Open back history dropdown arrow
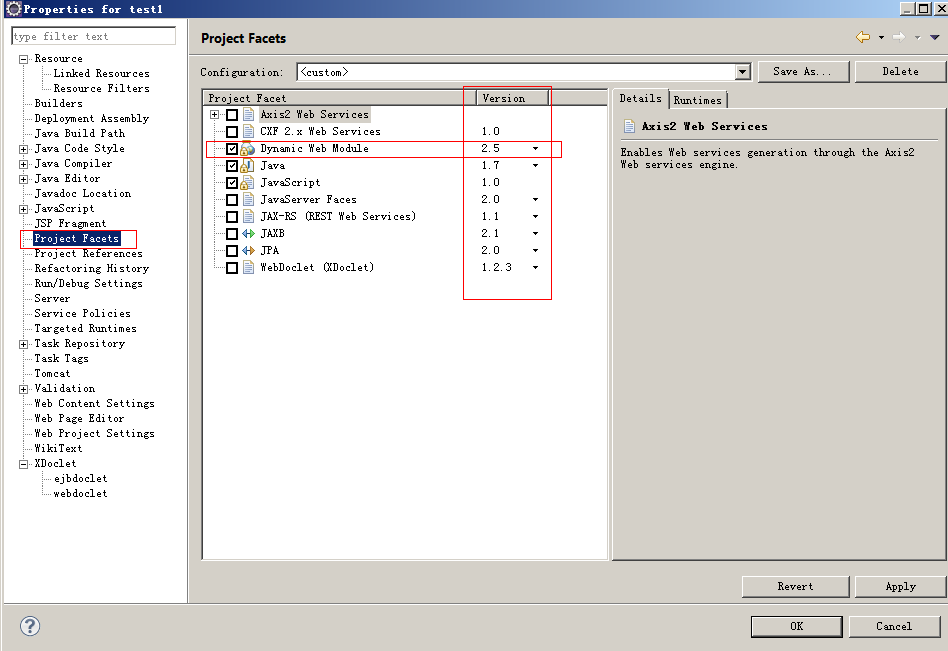Screen dimensions: 948x651 point(881,37)
